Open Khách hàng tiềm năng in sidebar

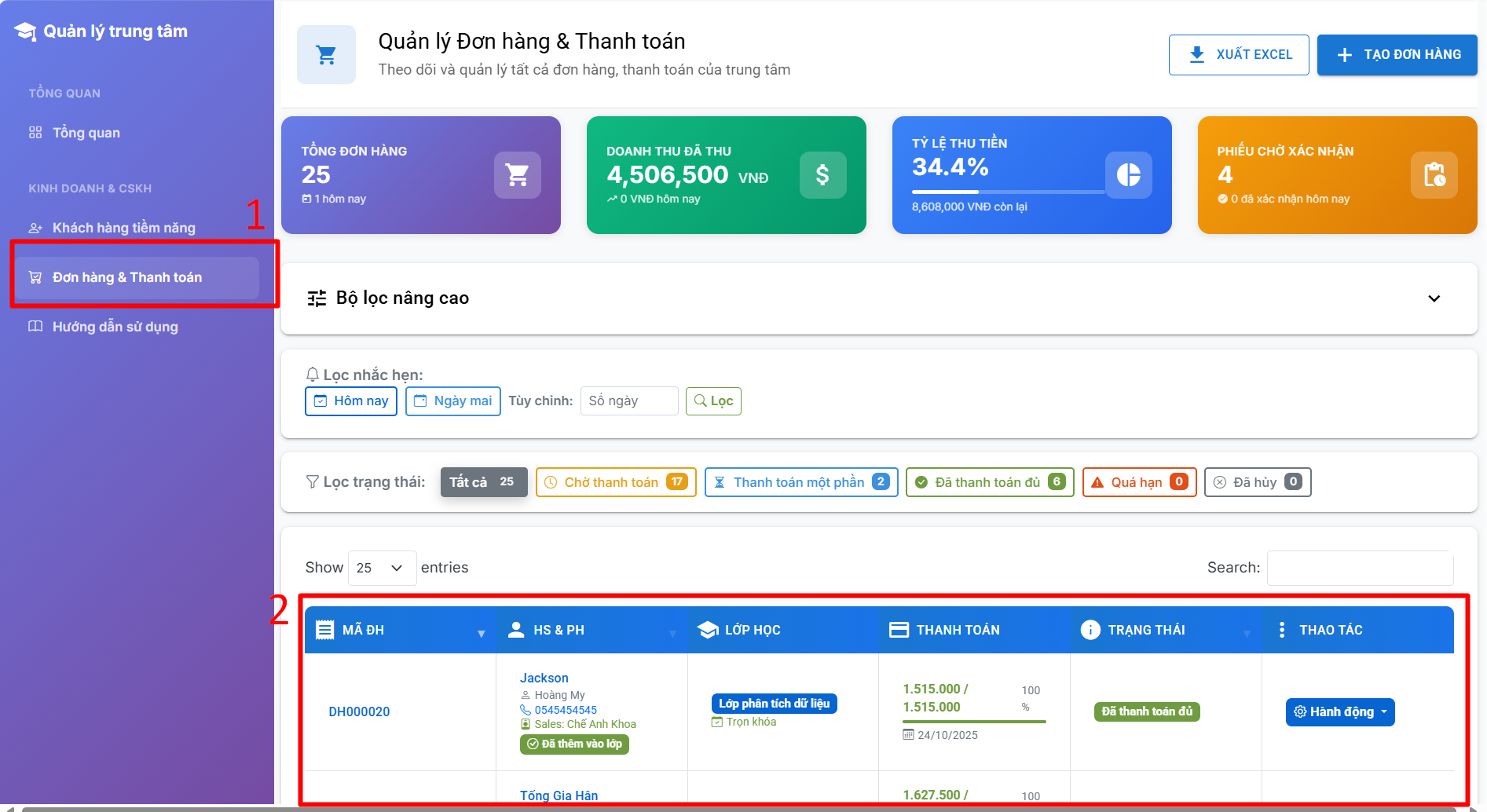tap(123, 228)
